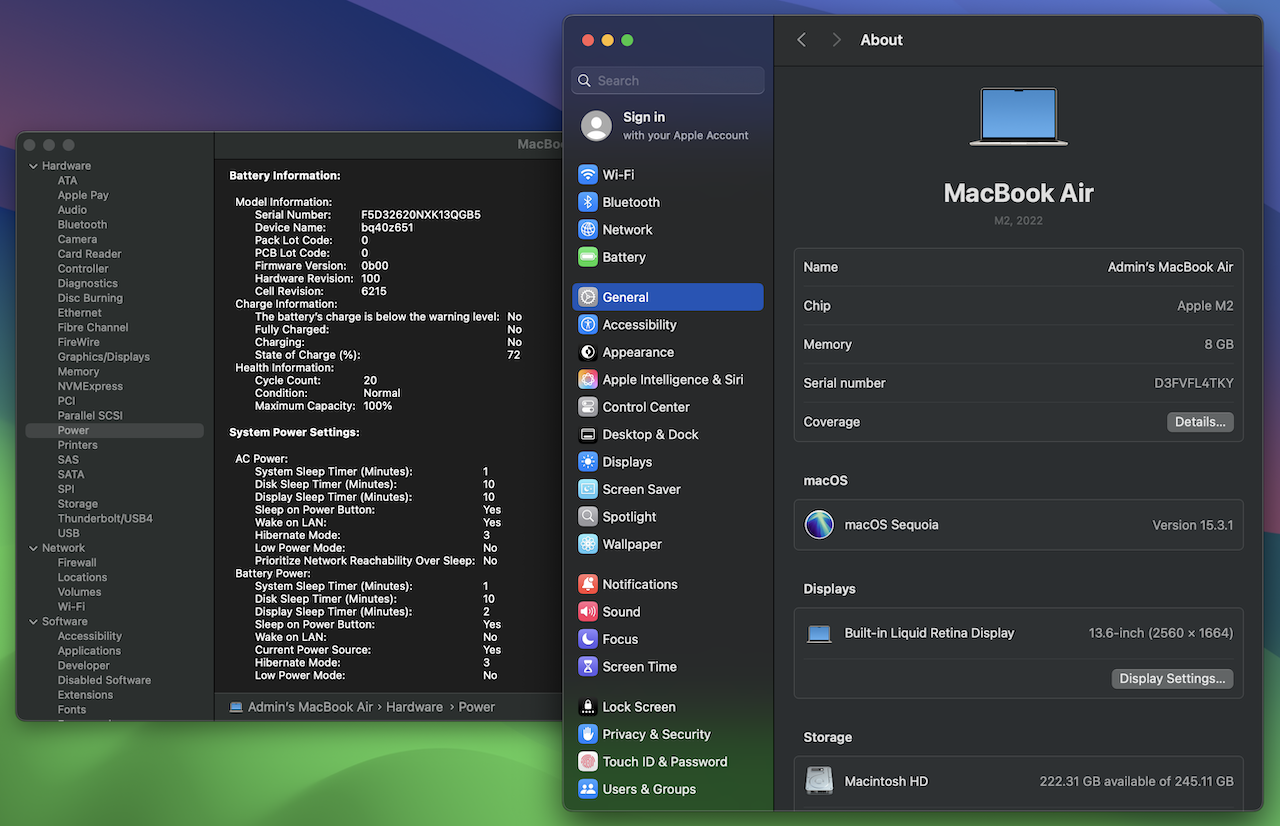Select NVMExpress in Hardware list
Viewport: 1280px width, 826px height.
[90, 386]
